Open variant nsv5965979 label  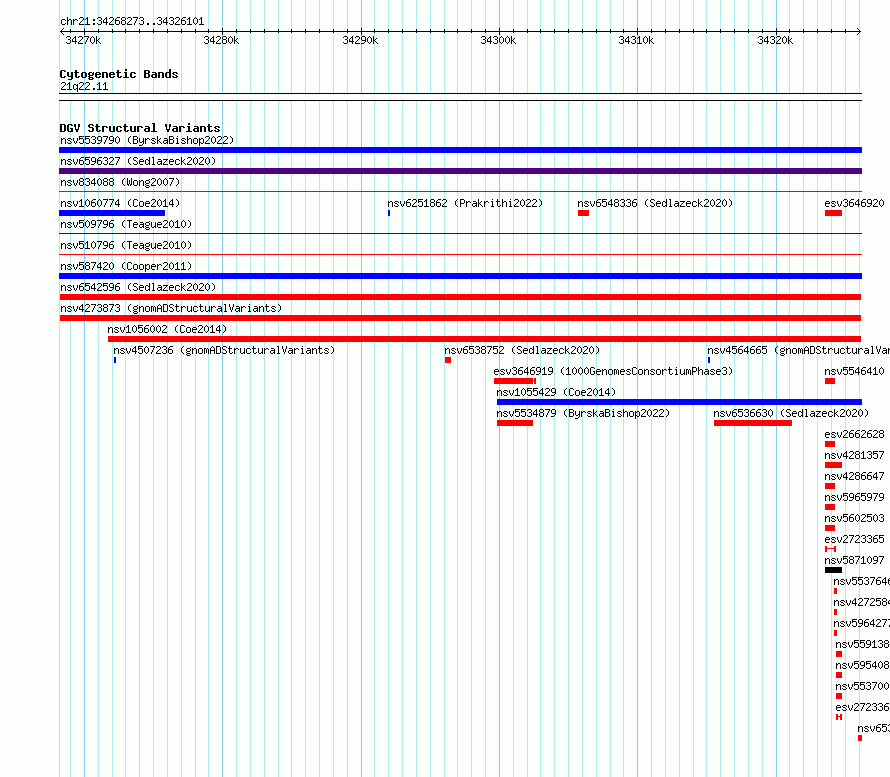[854, 497]
